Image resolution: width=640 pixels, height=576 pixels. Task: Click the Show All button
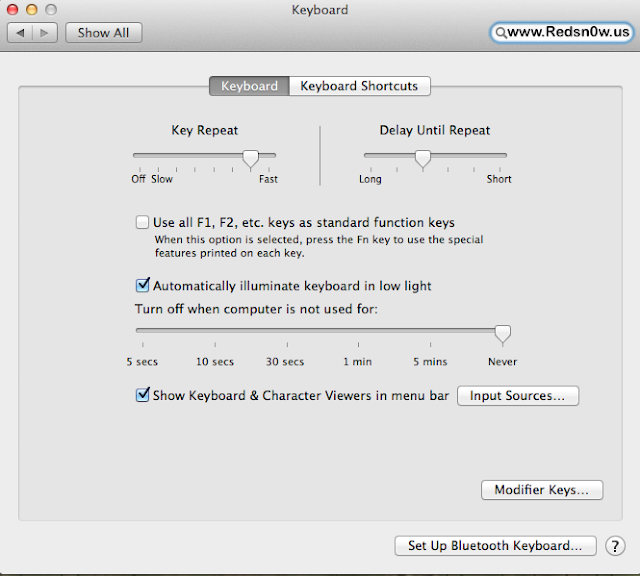(x=104, y=33)
